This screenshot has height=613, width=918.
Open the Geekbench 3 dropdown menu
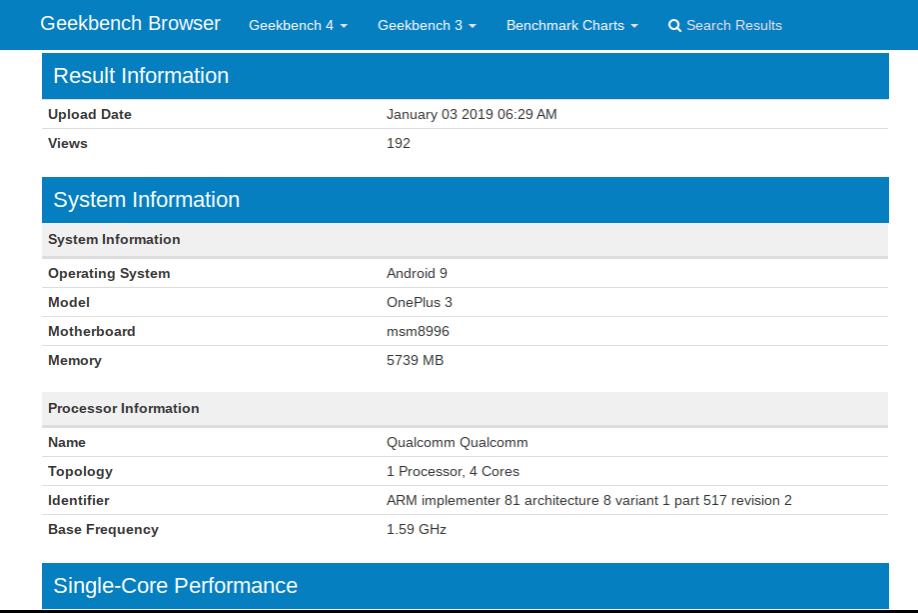pos(427,25)
